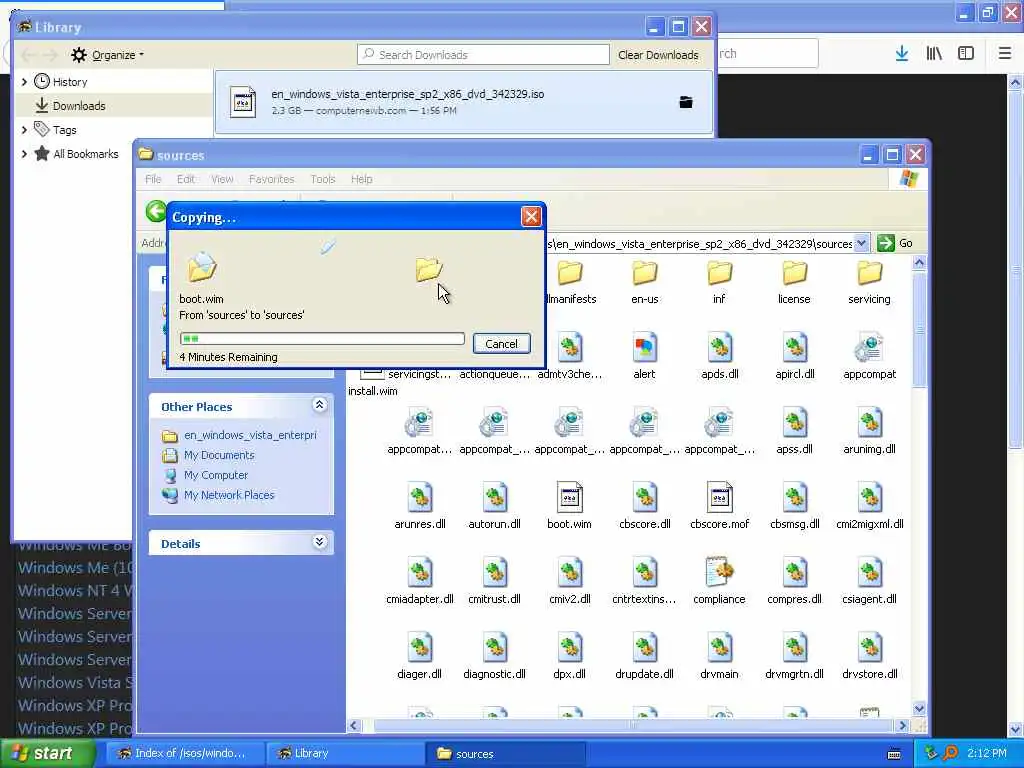Toggle the Firefox sidebar icon

click(x=966, y=54)
